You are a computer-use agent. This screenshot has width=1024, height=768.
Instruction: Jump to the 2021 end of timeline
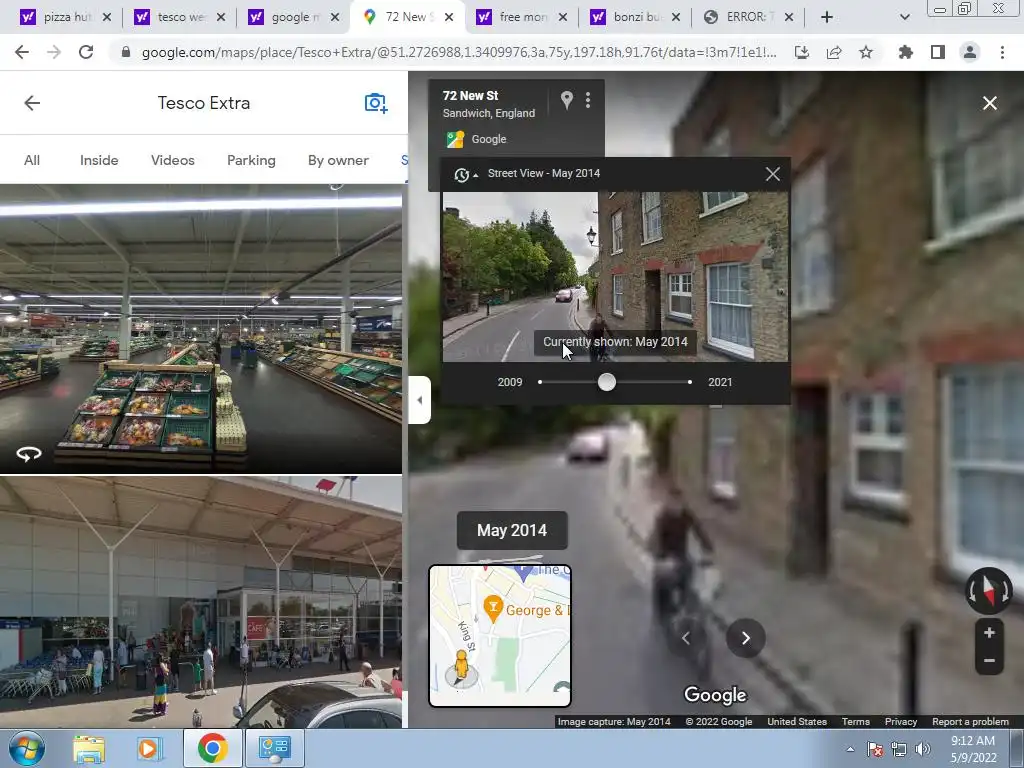[x=690, y=382]
